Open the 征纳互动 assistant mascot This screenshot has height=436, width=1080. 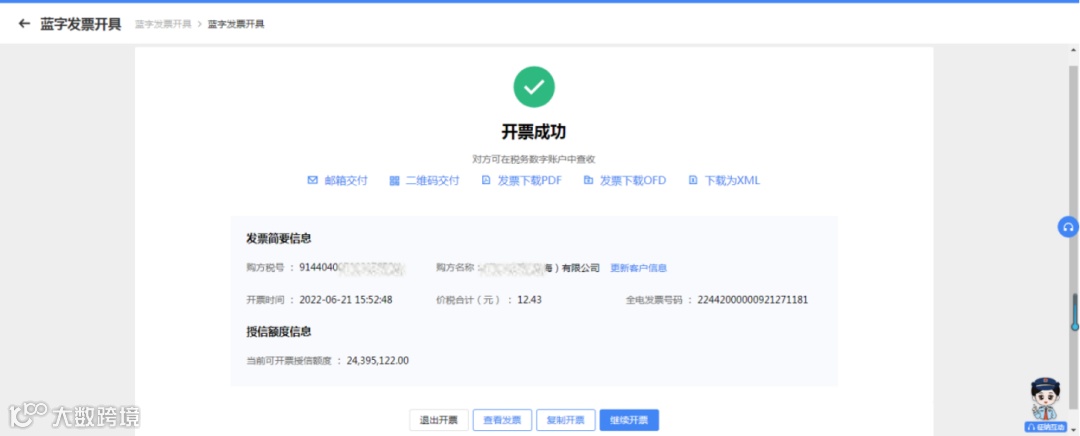point(1046,405)
